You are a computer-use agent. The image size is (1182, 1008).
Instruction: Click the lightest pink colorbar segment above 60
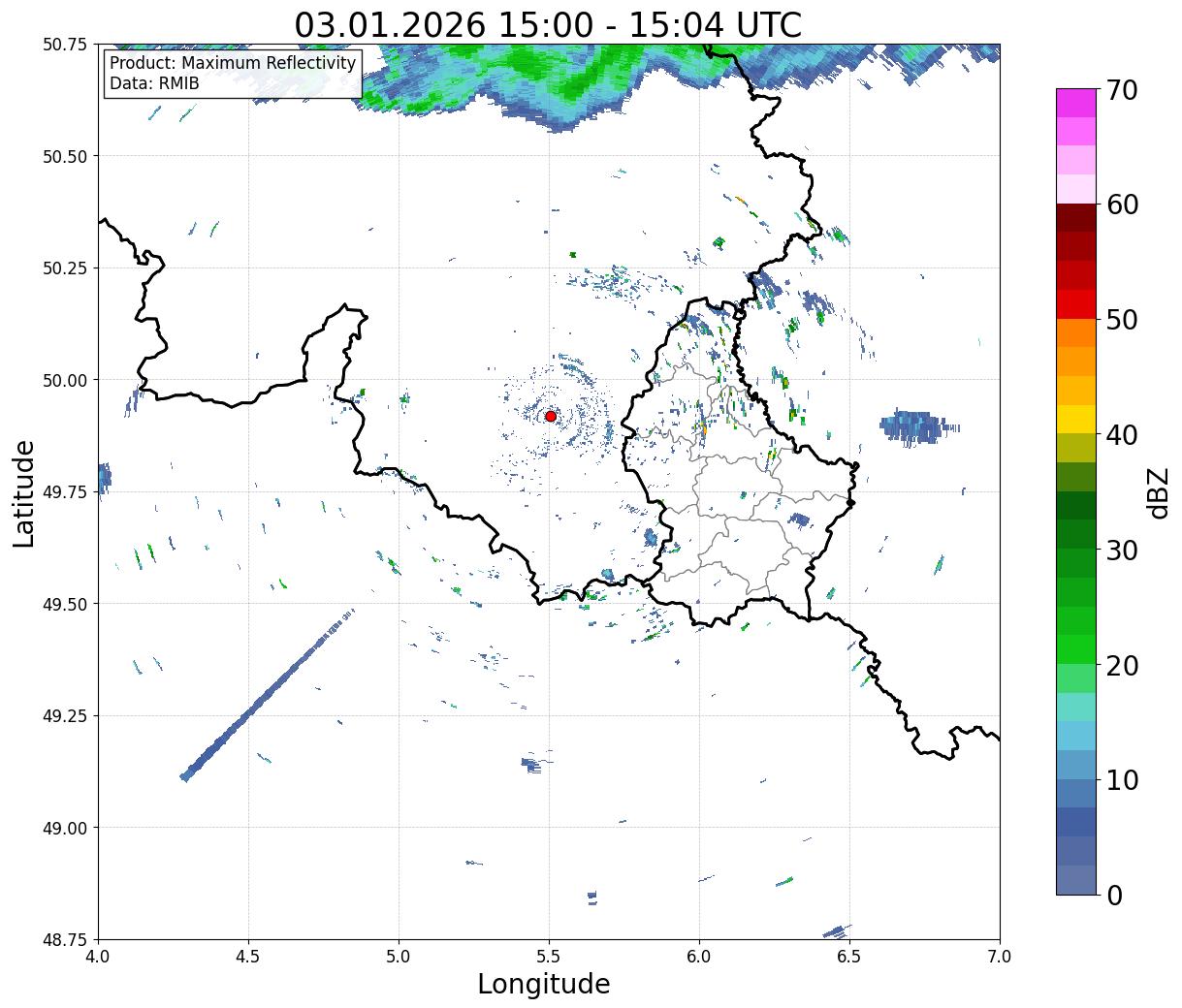[1076, 189]
